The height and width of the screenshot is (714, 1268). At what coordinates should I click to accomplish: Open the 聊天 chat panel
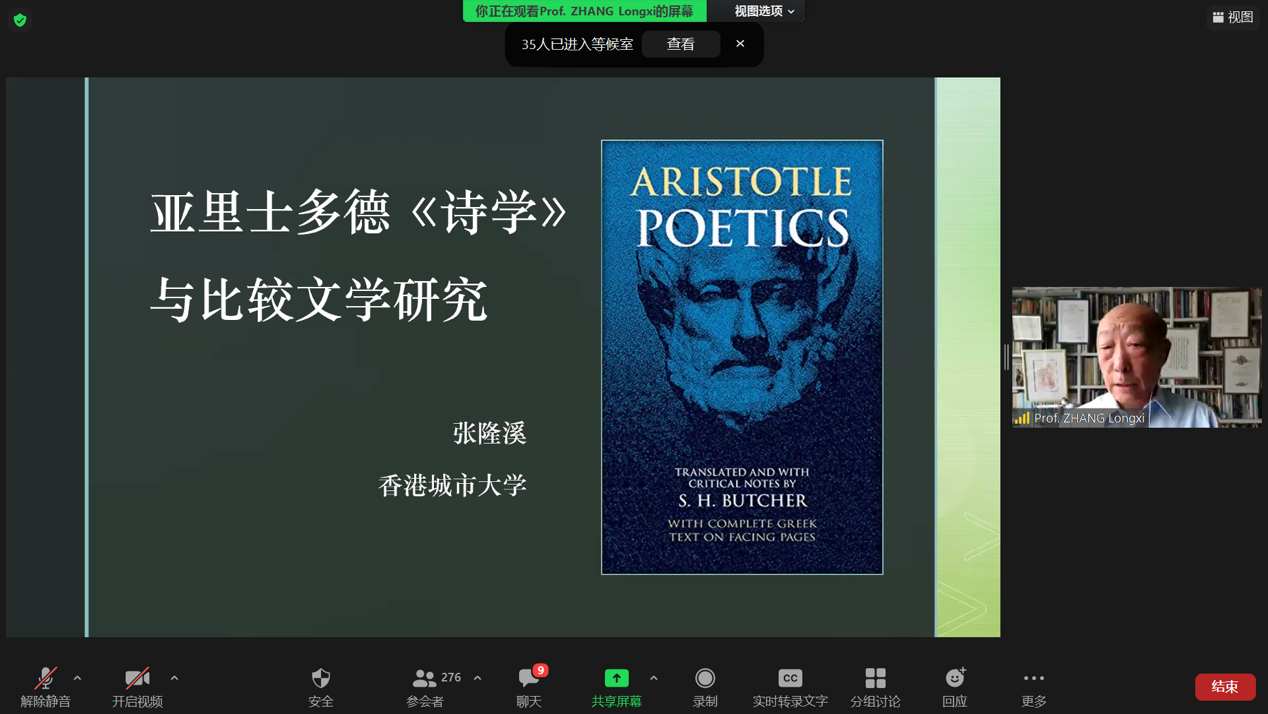tap(529, 687)
